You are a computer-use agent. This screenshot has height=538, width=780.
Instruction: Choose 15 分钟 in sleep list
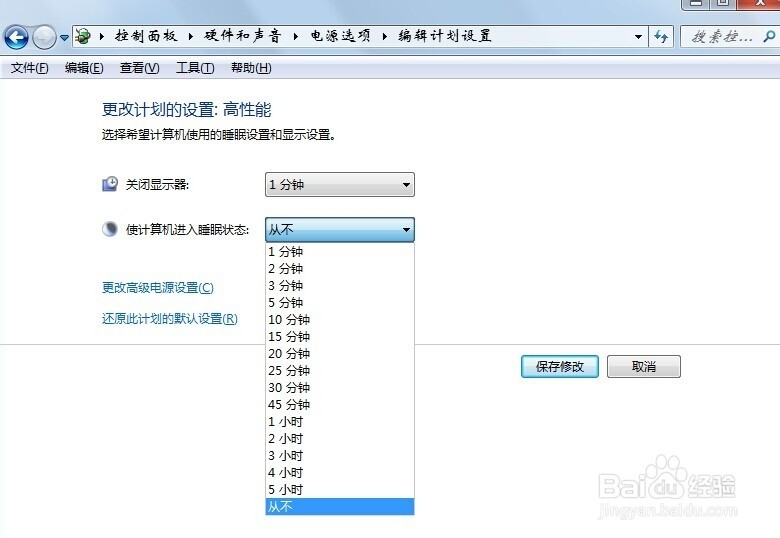(x=340, y=336)
